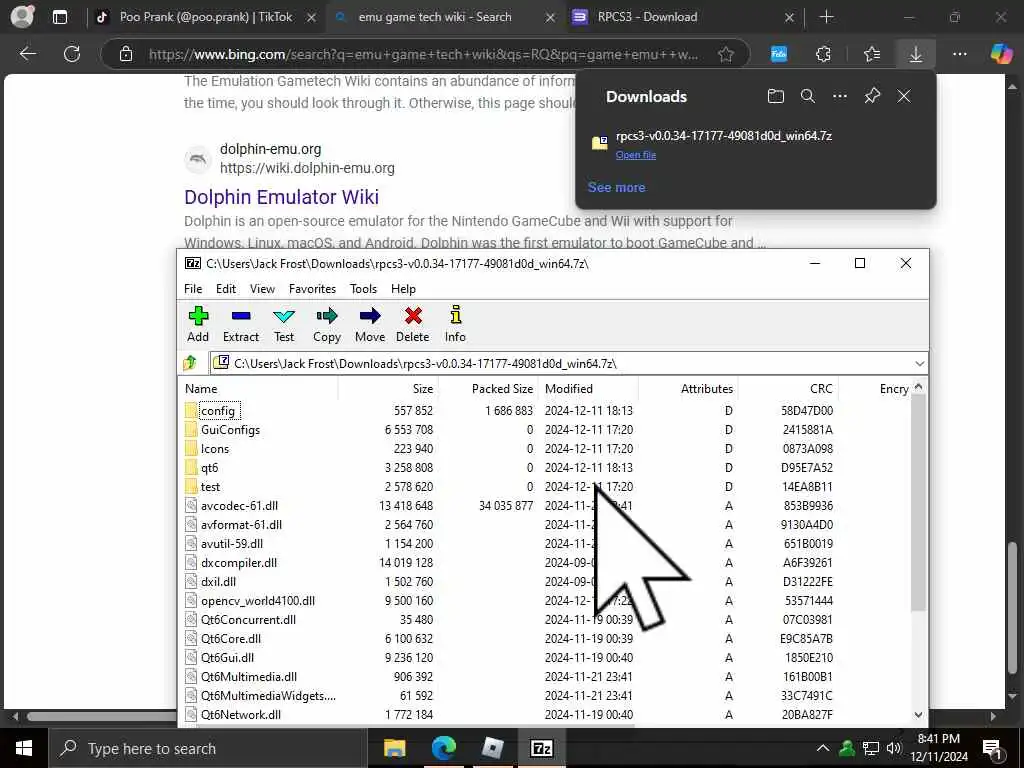
Task: Pin the Downloads panel
Action: click(x=872, y=97)
